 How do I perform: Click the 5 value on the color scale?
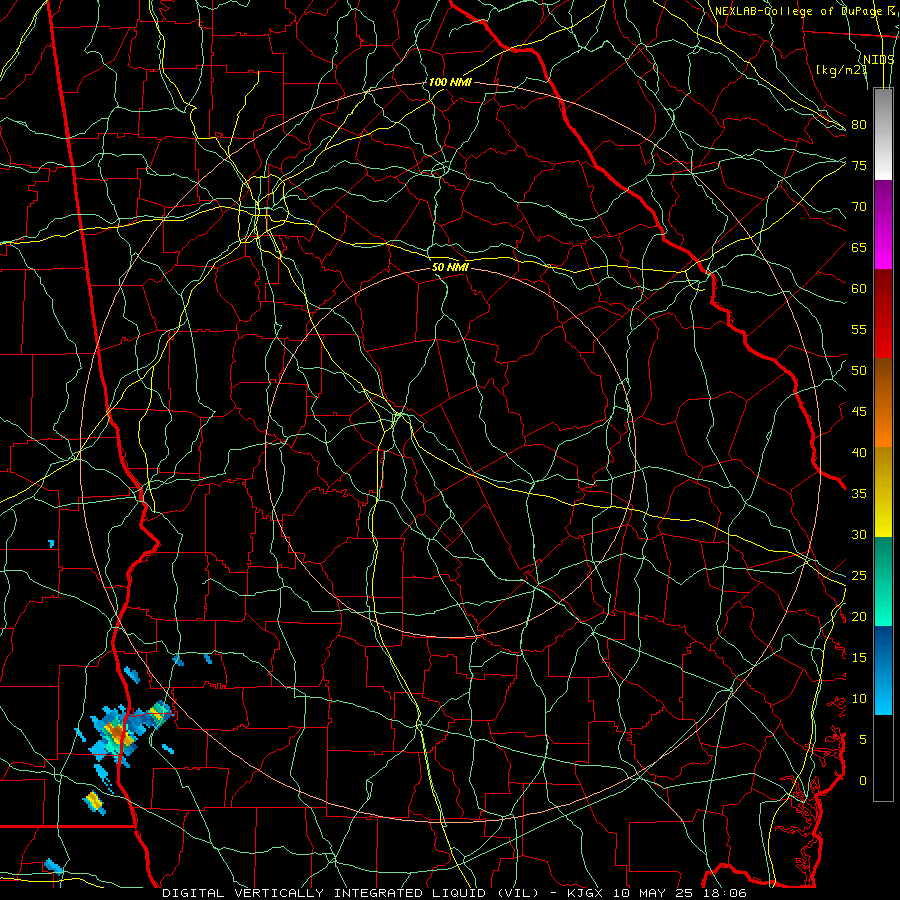click(x=863, y=740)
